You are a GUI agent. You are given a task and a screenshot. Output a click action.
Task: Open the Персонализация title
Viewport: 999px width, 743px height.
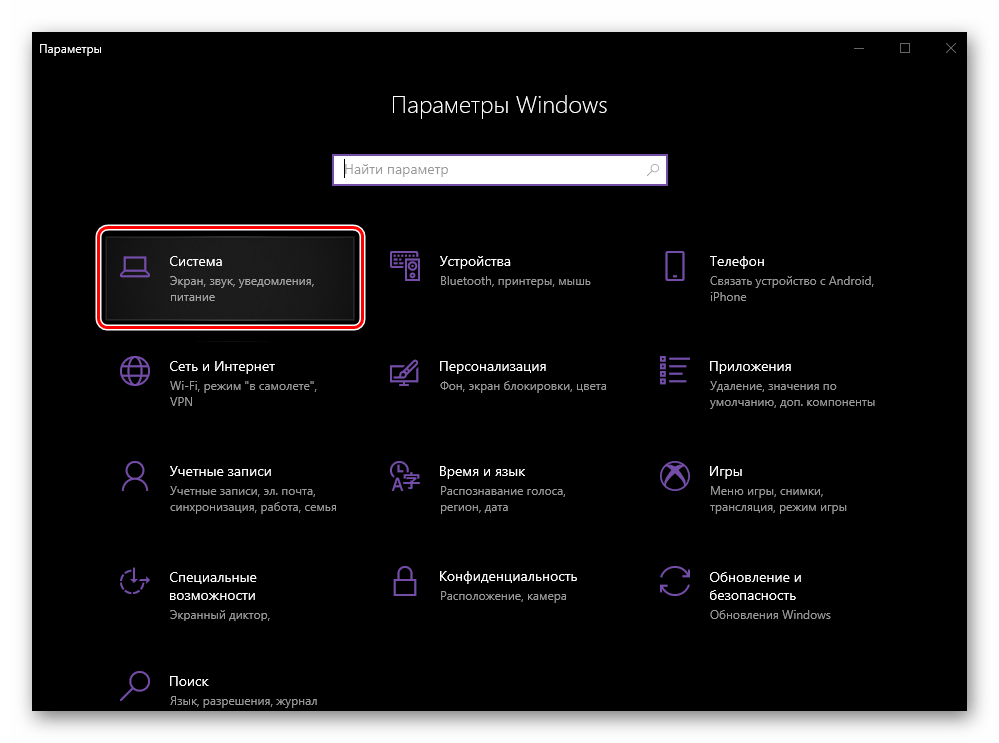click(x=492, y=366)
